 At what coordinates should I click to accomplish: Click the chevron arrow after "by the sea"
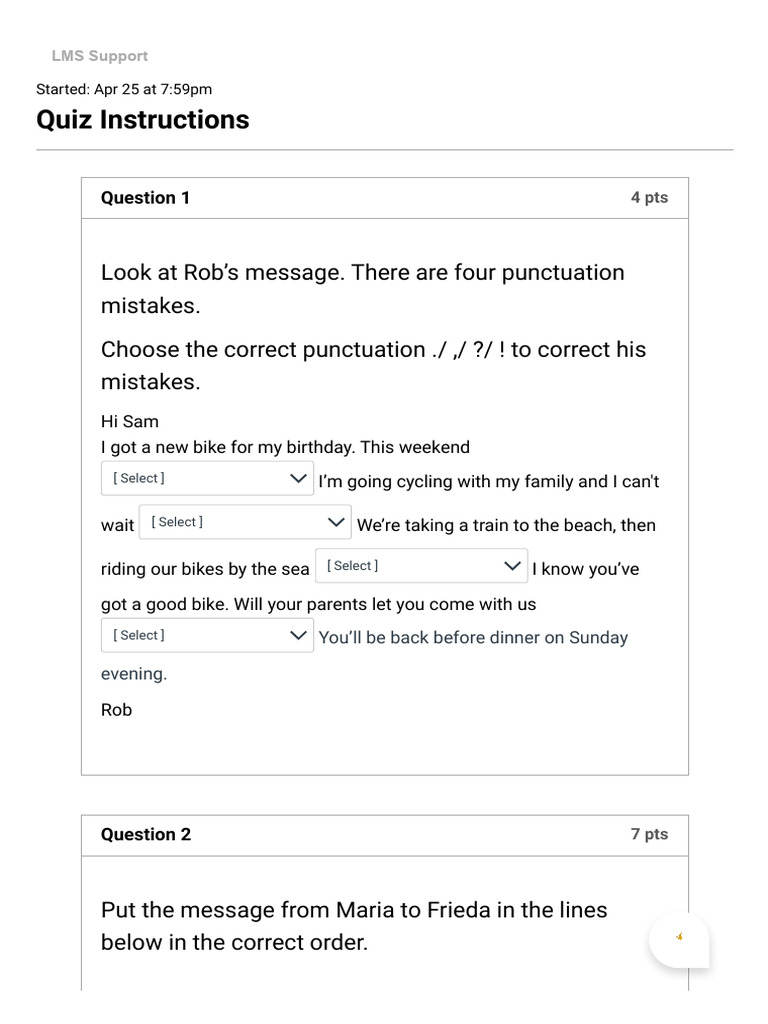[x=512, y=566]
